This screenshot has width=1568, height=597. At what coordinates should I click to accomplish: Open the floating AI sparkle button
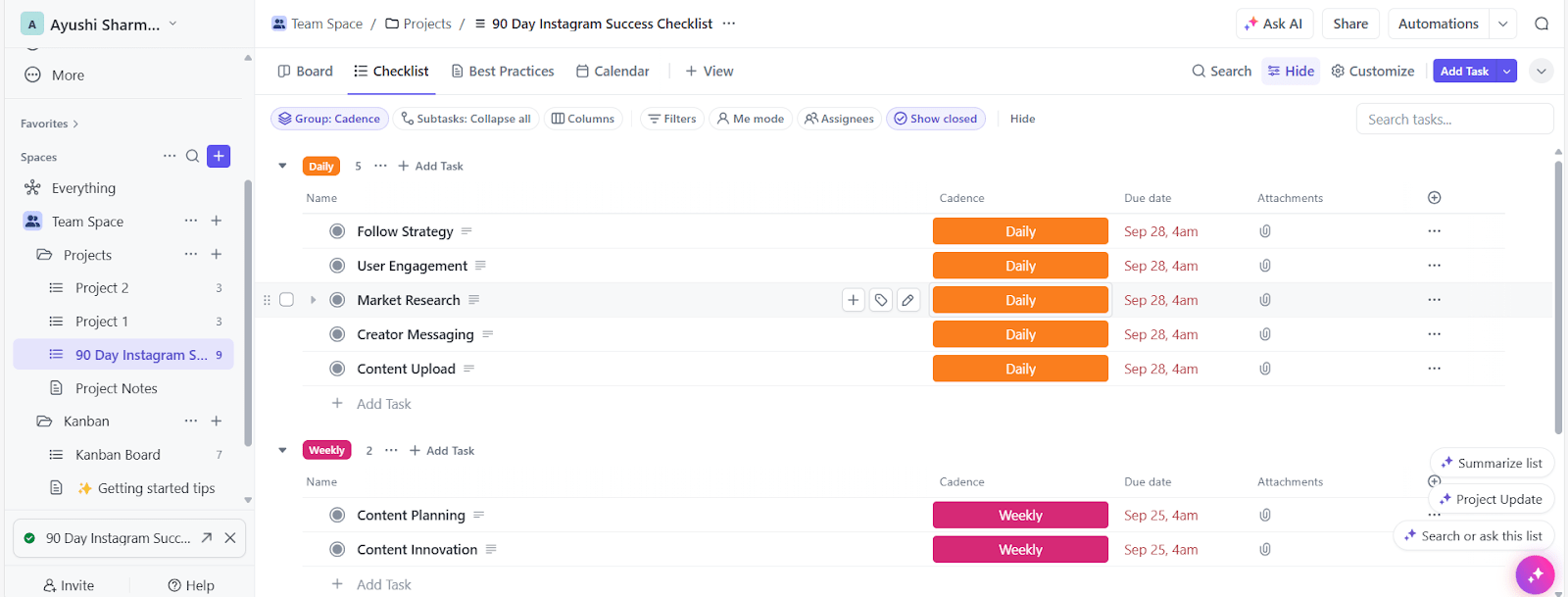(1534, 574)
